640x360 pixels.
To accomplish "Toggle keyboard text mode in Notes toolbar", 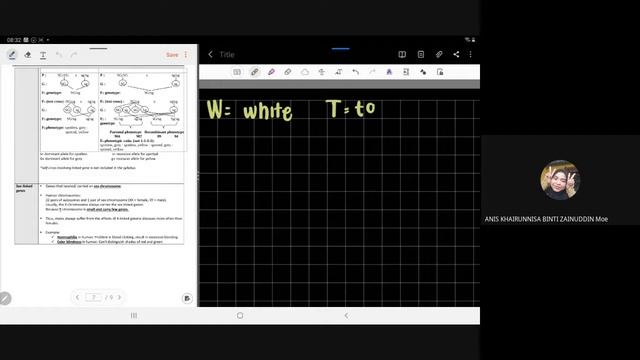I will coord(237,72).
